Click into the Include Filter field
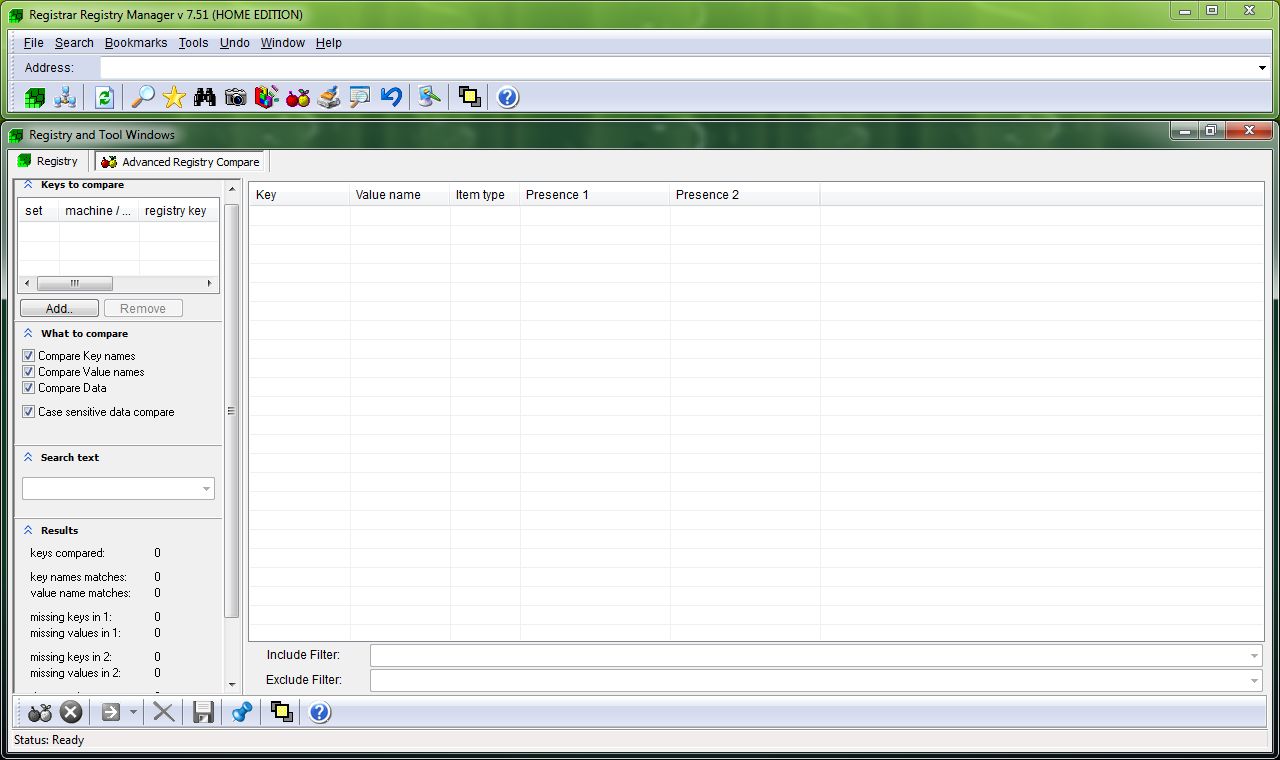 (808, 655)
